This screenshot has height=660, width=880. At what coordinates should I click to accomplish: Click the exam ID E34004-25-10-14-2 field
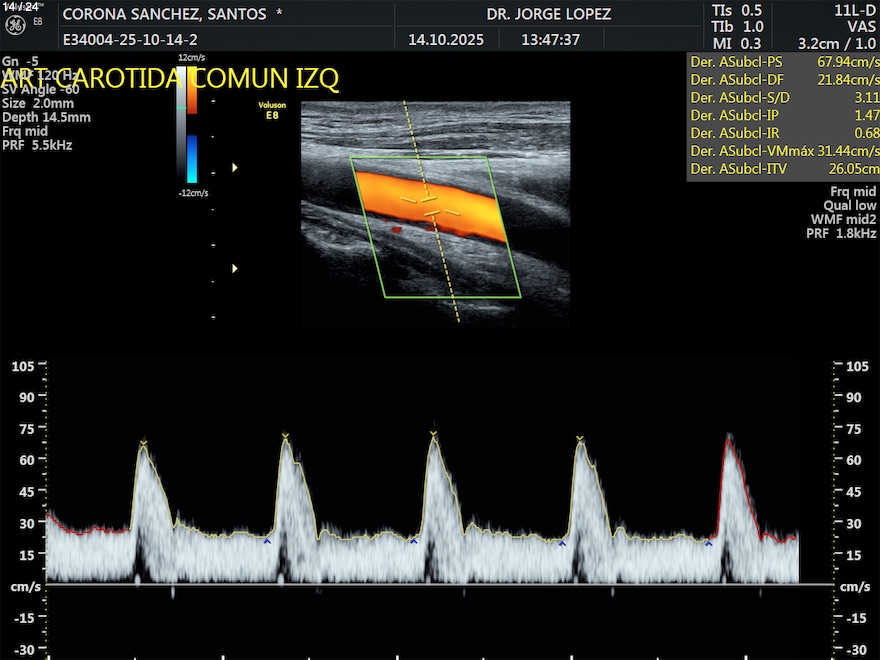[x=128, y=40]
